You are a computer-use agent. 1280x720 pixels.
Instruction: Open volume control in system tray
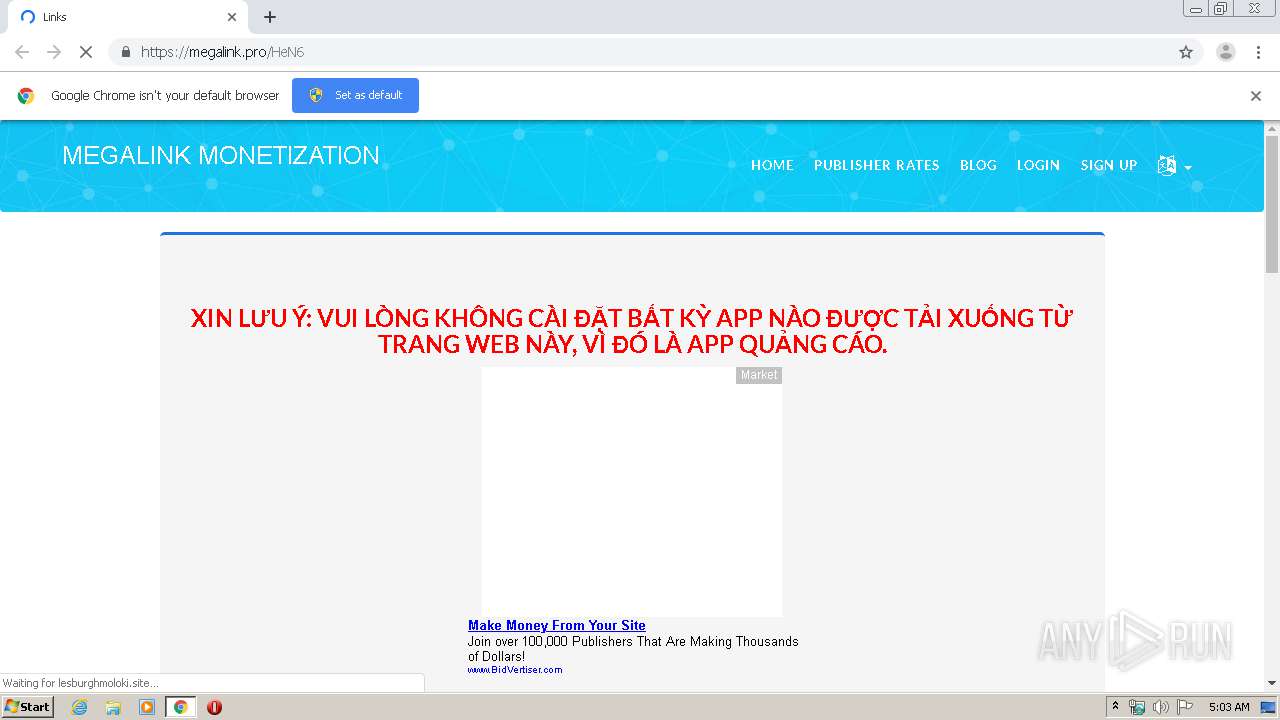pyautogui.click(x=1160, y=707)
